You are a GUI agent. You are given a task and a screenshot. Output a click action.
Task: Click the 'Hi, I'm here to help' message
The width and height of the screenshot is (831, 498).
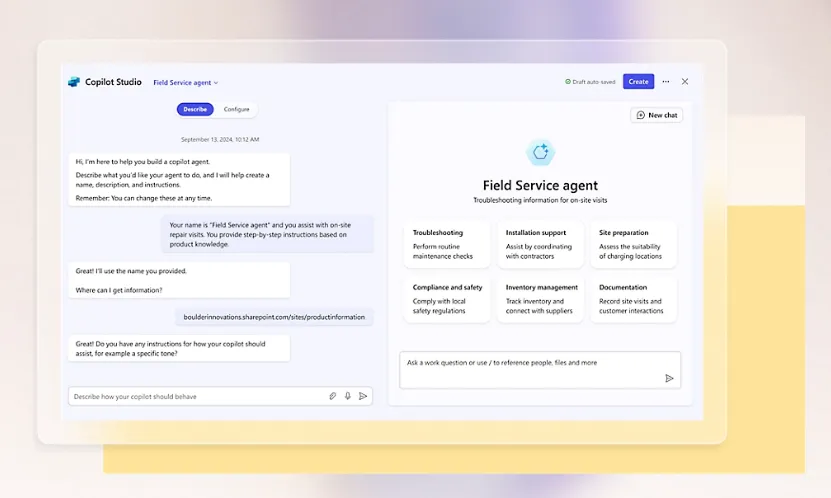pos(179,180)
